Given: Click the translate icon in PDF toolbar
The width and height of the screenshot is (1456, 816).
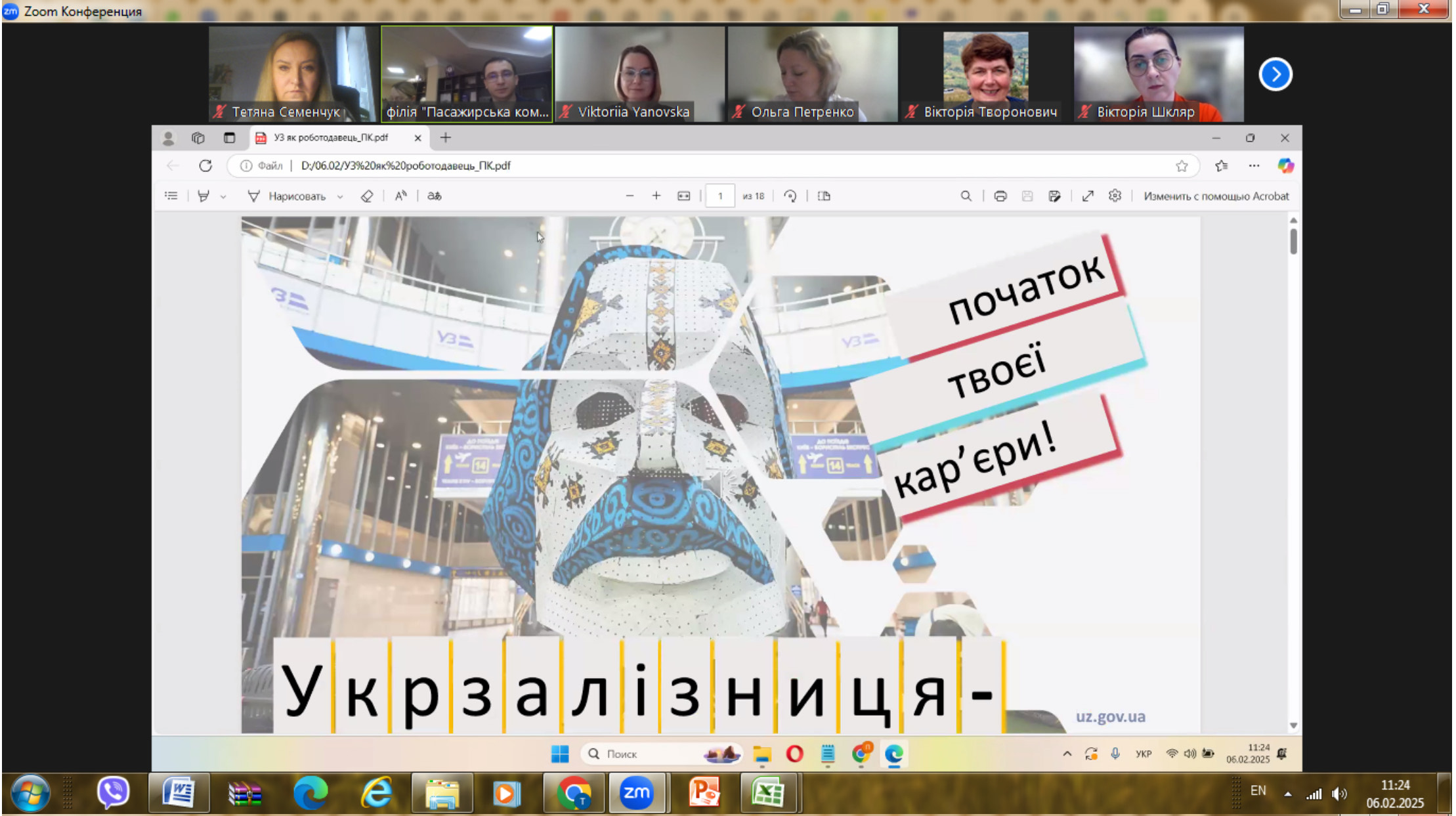Looking at the screenshot, I should click(434, 196).
